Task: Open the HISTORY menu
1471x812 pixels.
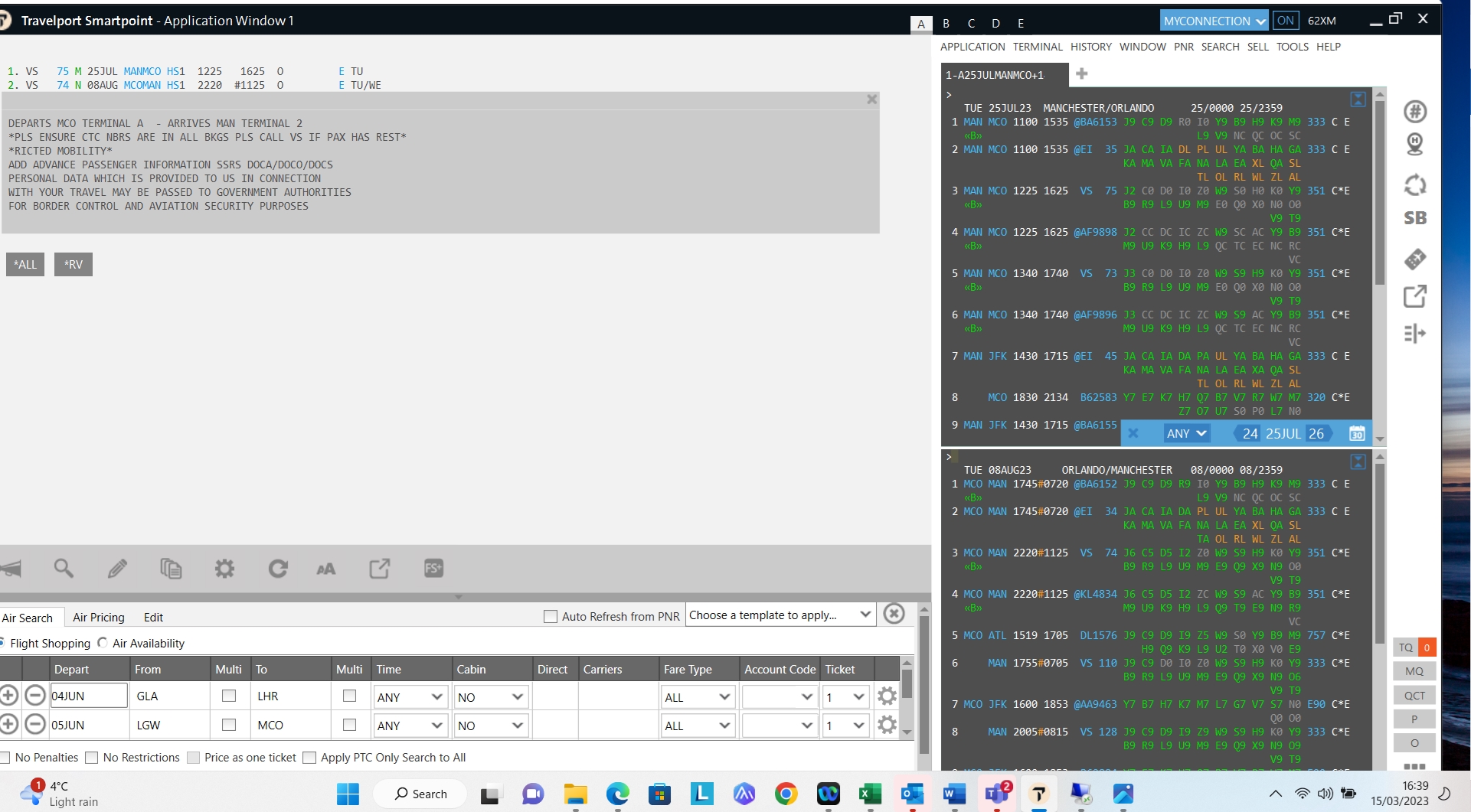Action: point(1090,47)
